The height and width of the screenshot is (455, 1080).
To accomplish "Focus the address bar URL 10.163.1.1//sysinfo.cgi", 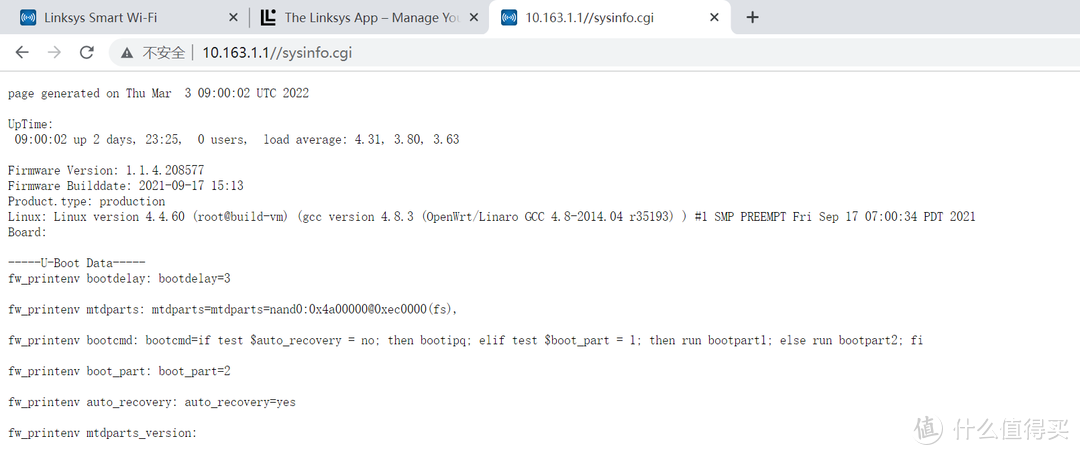I will (x=277, y=53).
